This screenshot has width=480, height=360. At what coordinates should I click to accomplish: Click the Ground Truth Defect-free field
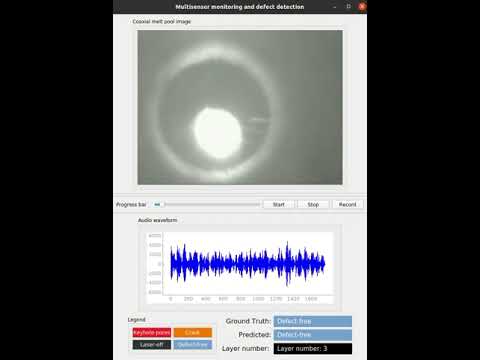coord(313,321)
